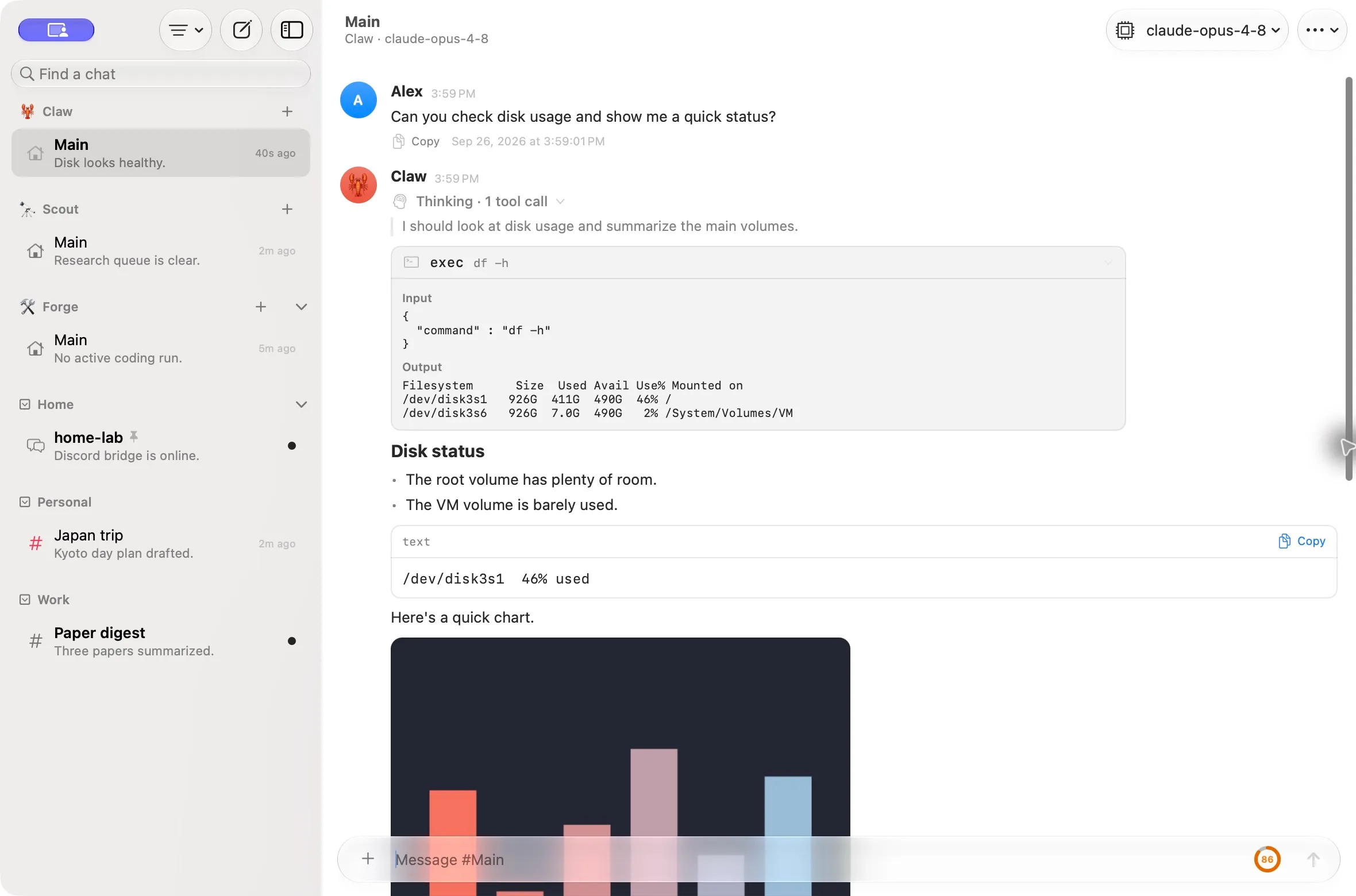Open the Paper digest channel
Image resolution: width=1356 pixels, height=896 pixels.
[161, 641]
